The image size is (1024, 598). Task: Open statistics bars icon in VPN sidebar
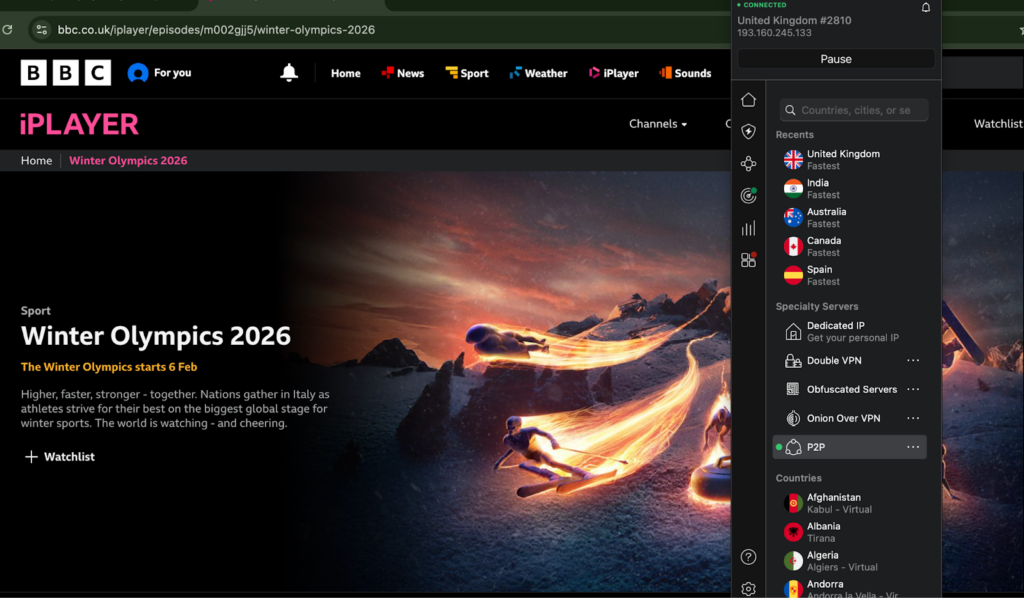[x=748, y=228]
